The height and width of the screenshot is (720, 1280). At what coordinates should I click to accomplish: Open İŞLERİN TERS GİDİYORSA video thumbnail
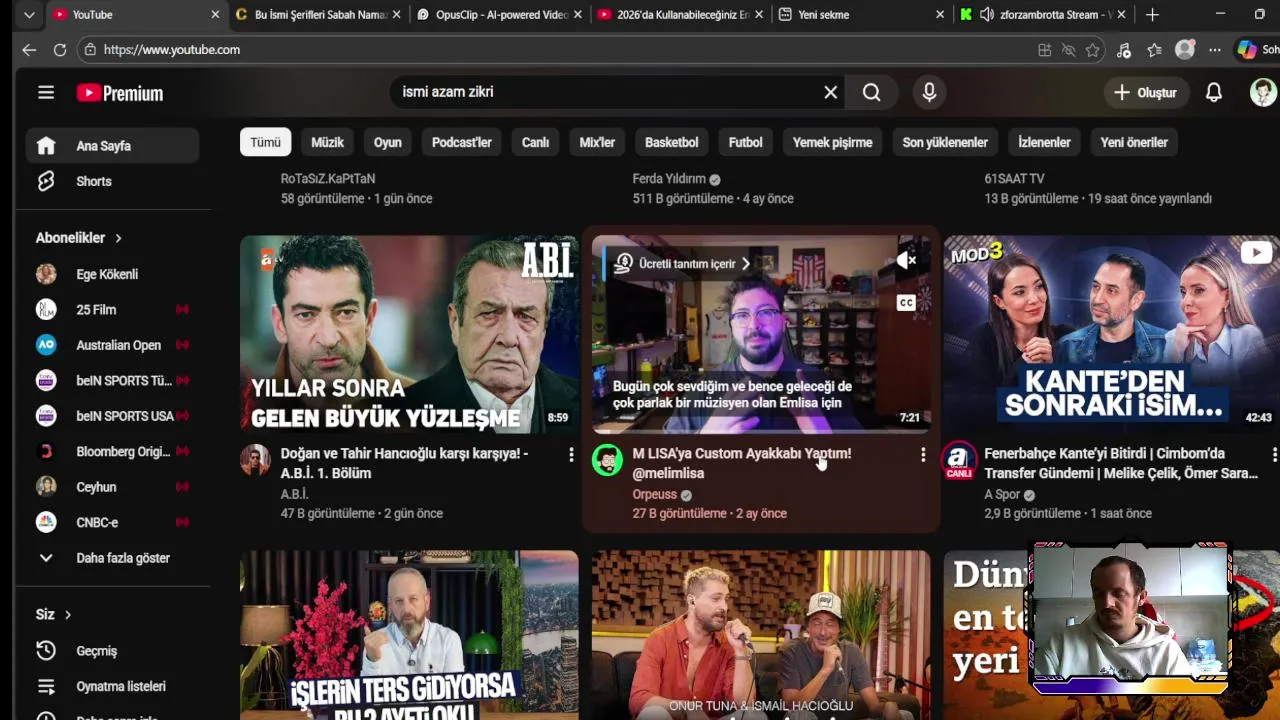[x=409, y=635]
